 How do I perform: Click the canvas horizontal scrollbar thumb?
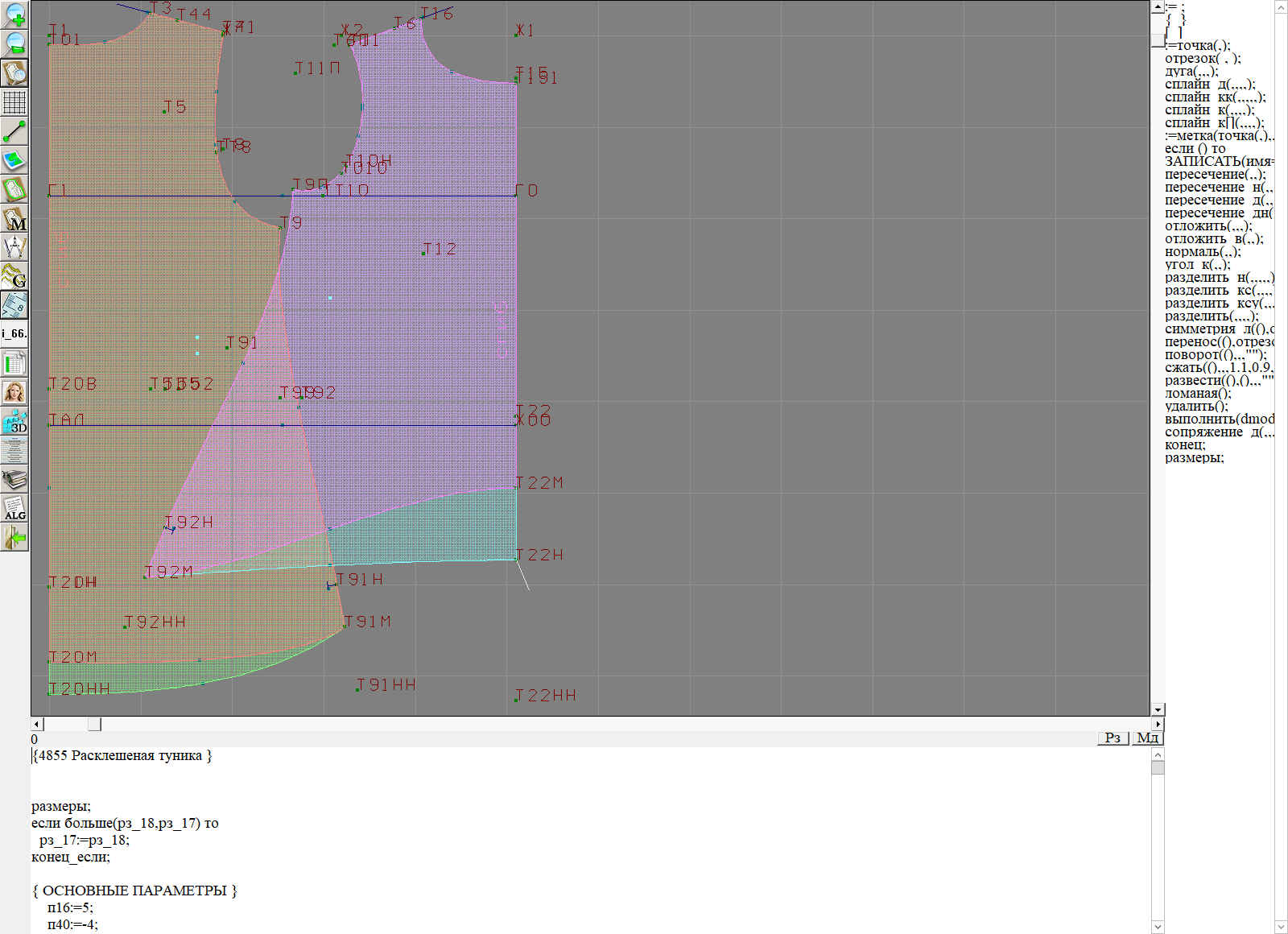pyautogui.click(x=94, y=724)
